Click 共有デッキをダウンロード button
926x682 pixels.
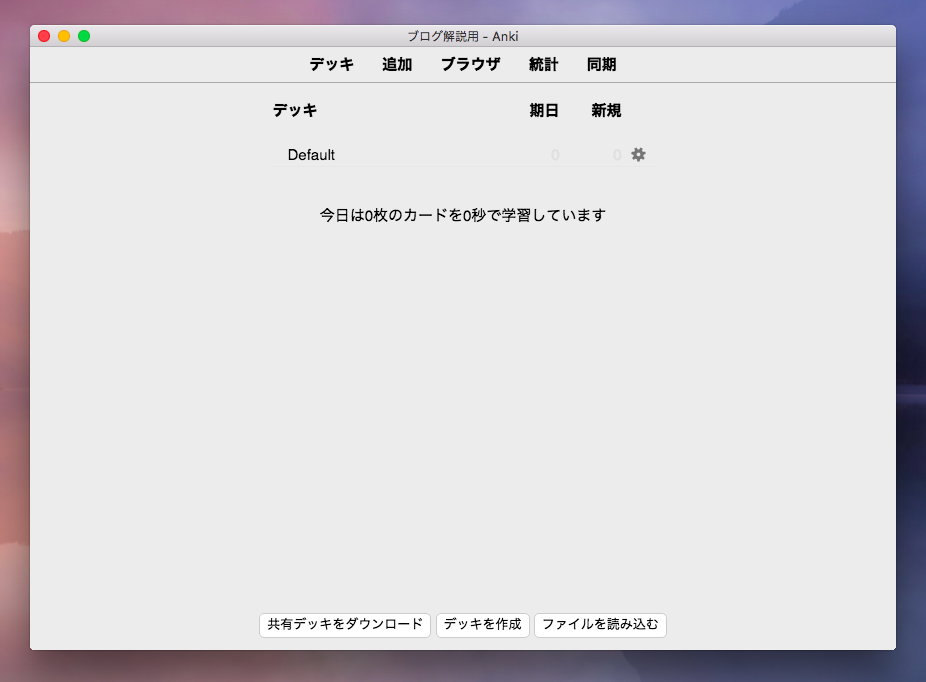click(x=345, y=625)
